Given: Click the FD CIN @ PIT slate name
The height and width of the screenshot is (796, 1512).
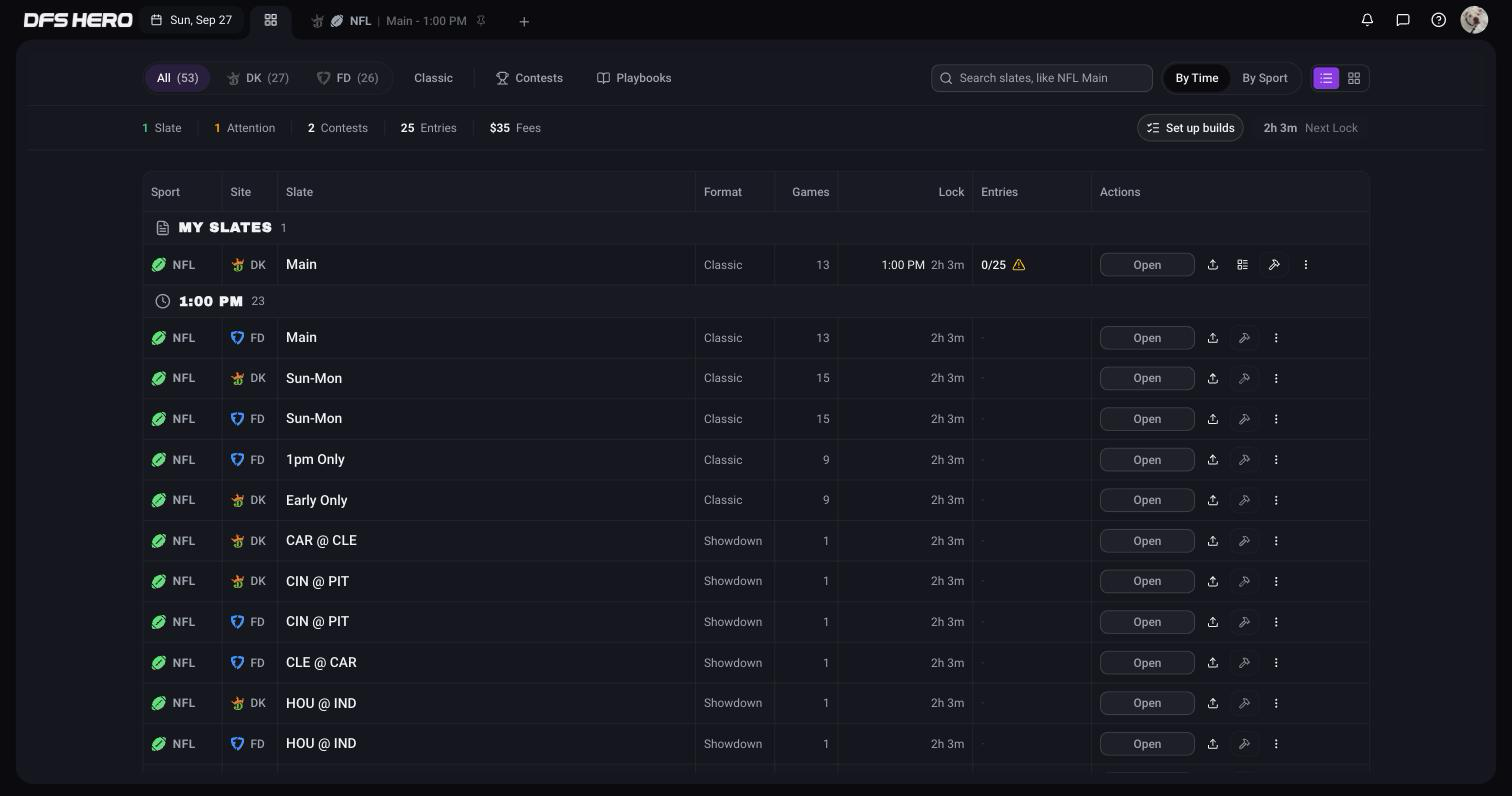Looking at the screenshot, I should [317, 622].
